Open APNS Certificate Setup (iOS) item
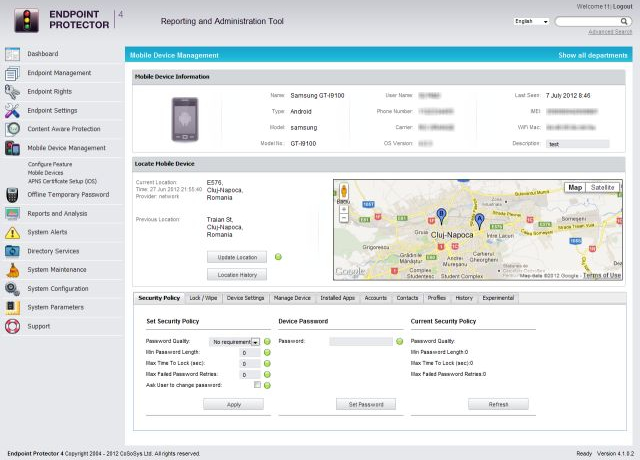 tap(62, 181)
